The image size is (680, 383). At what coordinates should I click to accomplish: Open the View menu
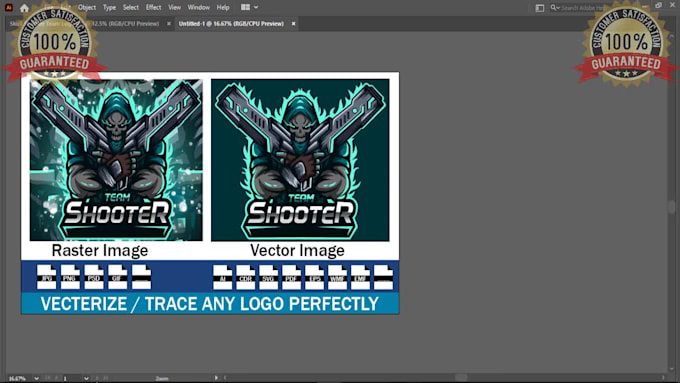click(174, 7)
